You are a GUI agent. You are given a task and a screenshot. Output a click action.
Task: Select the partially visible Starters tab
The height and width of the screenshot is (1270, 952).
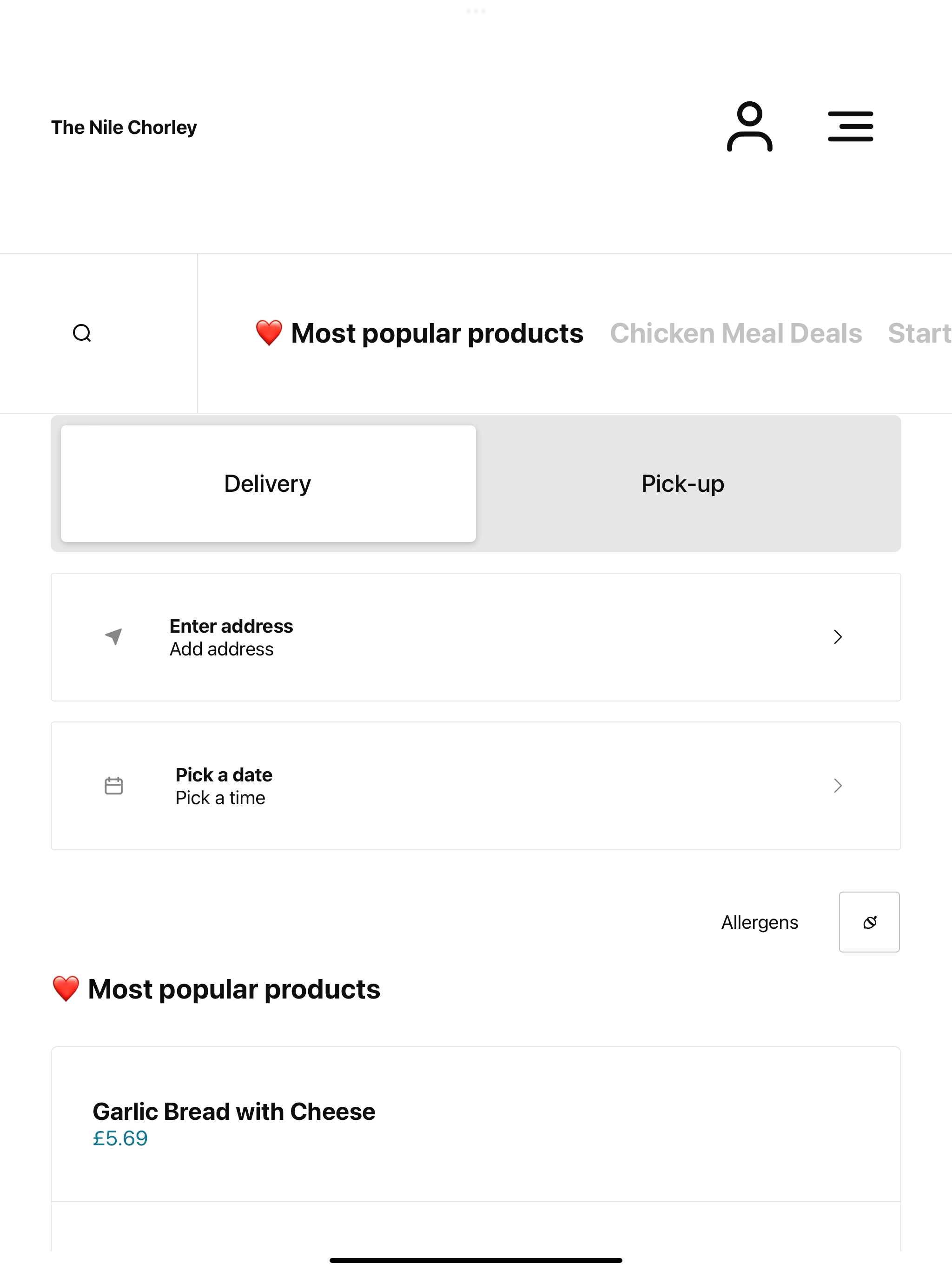click(x=919, y=333)
